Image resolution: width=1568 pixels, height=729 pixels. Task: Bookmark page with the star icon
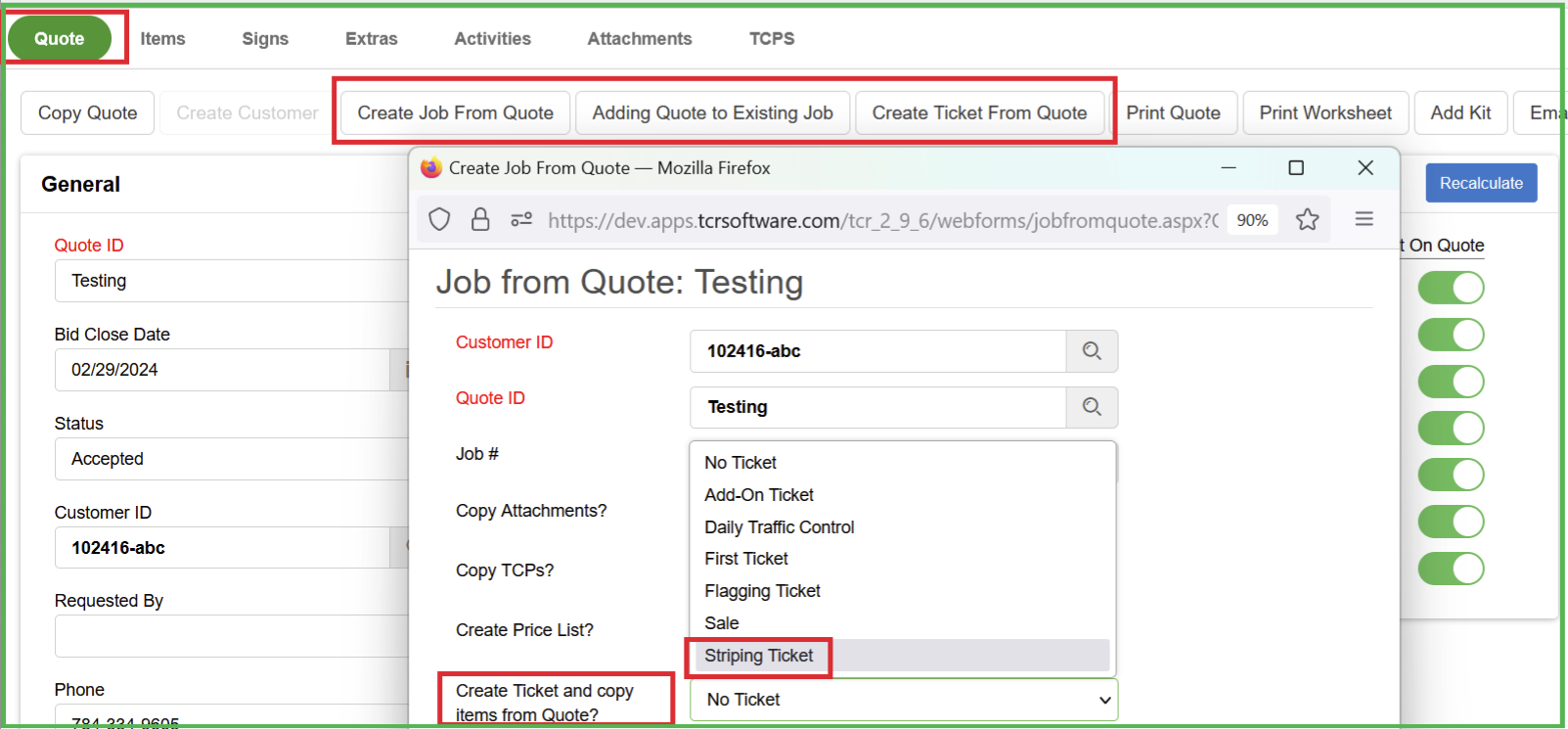click(1307, 220)
